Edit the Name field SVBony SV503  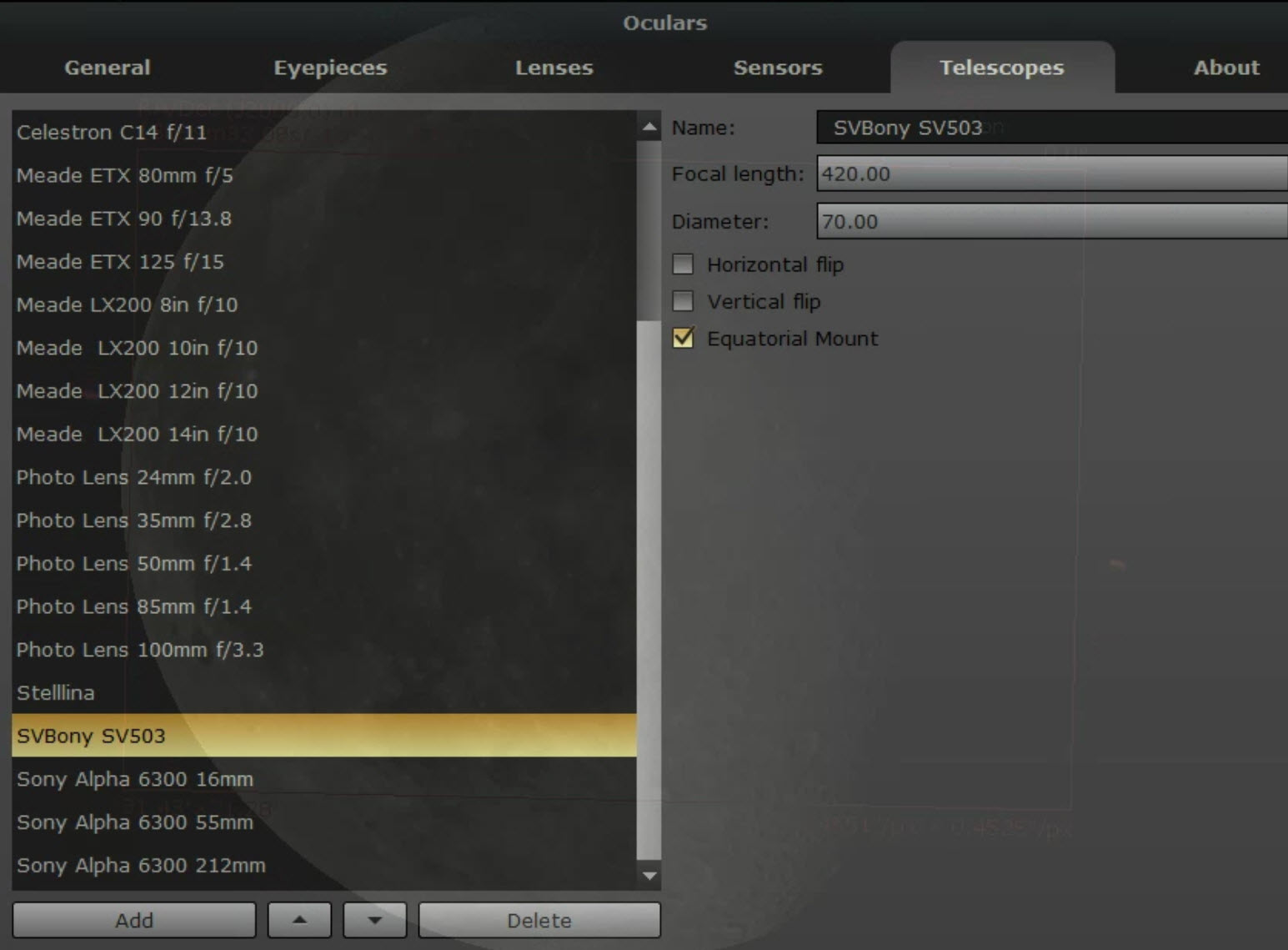tap(1050, 128)
